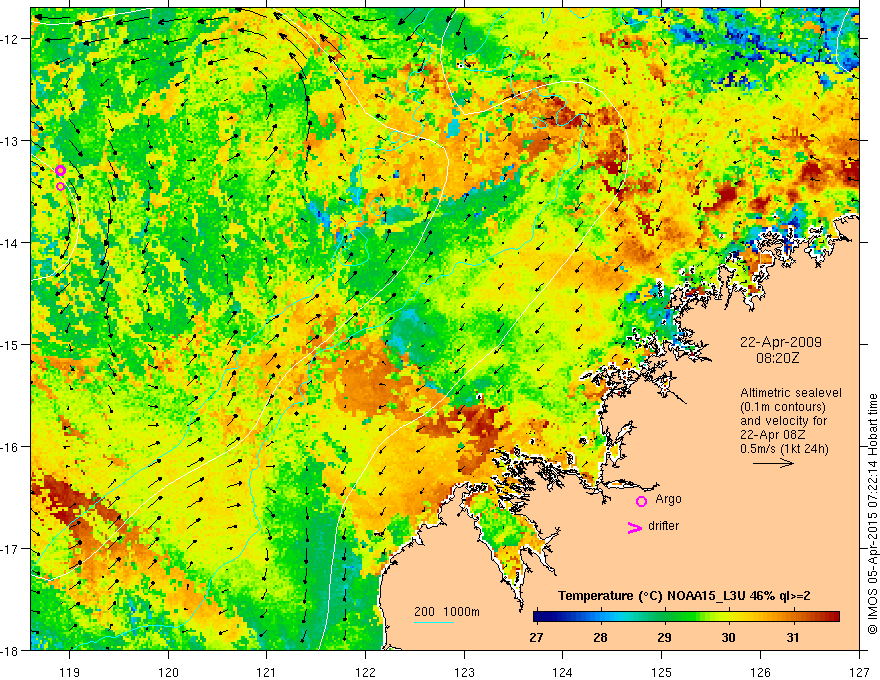Click the color bar value 28
Screen dimensions: 880x680
(601, 638)
